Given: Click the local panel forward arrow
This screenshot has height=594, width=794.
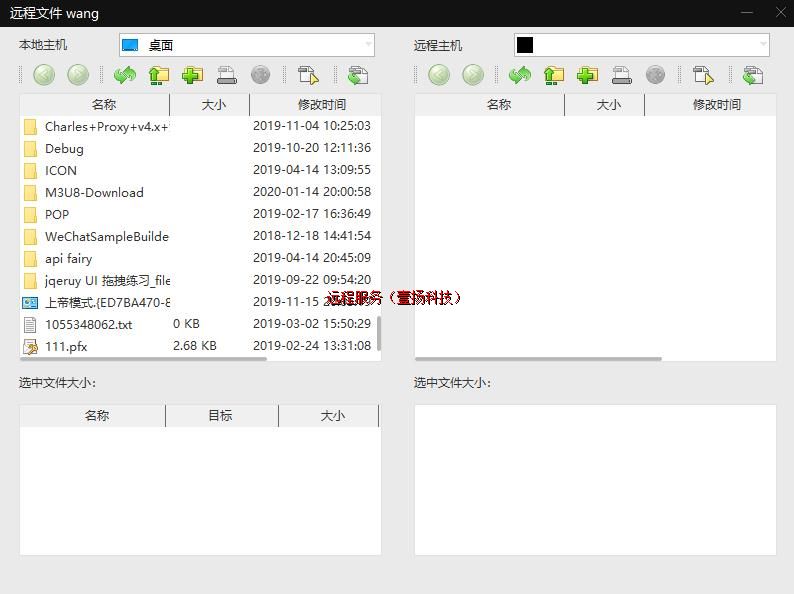Looking at the screenshot, I should tap(78, 75).
